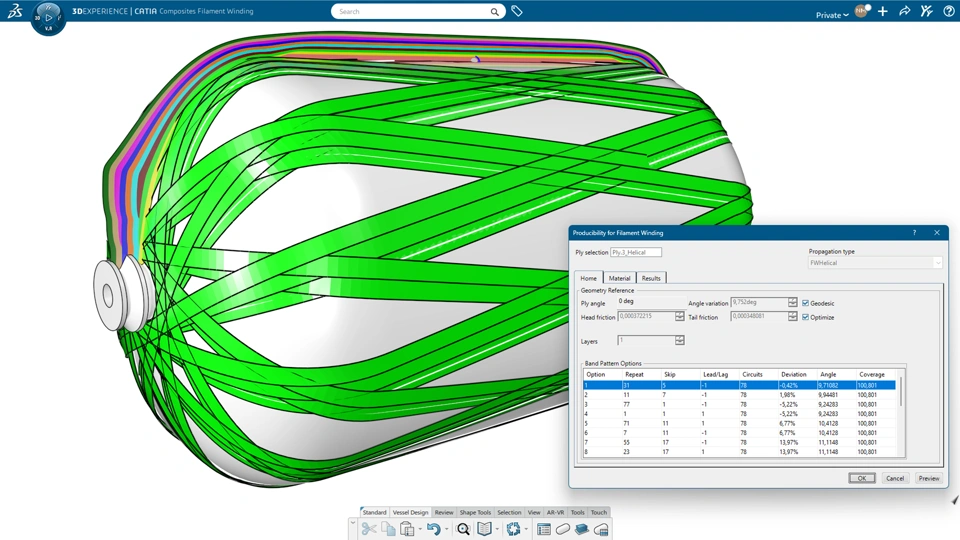
Task: Open the Propagation type dropdown
Action: tap(875, 263)
